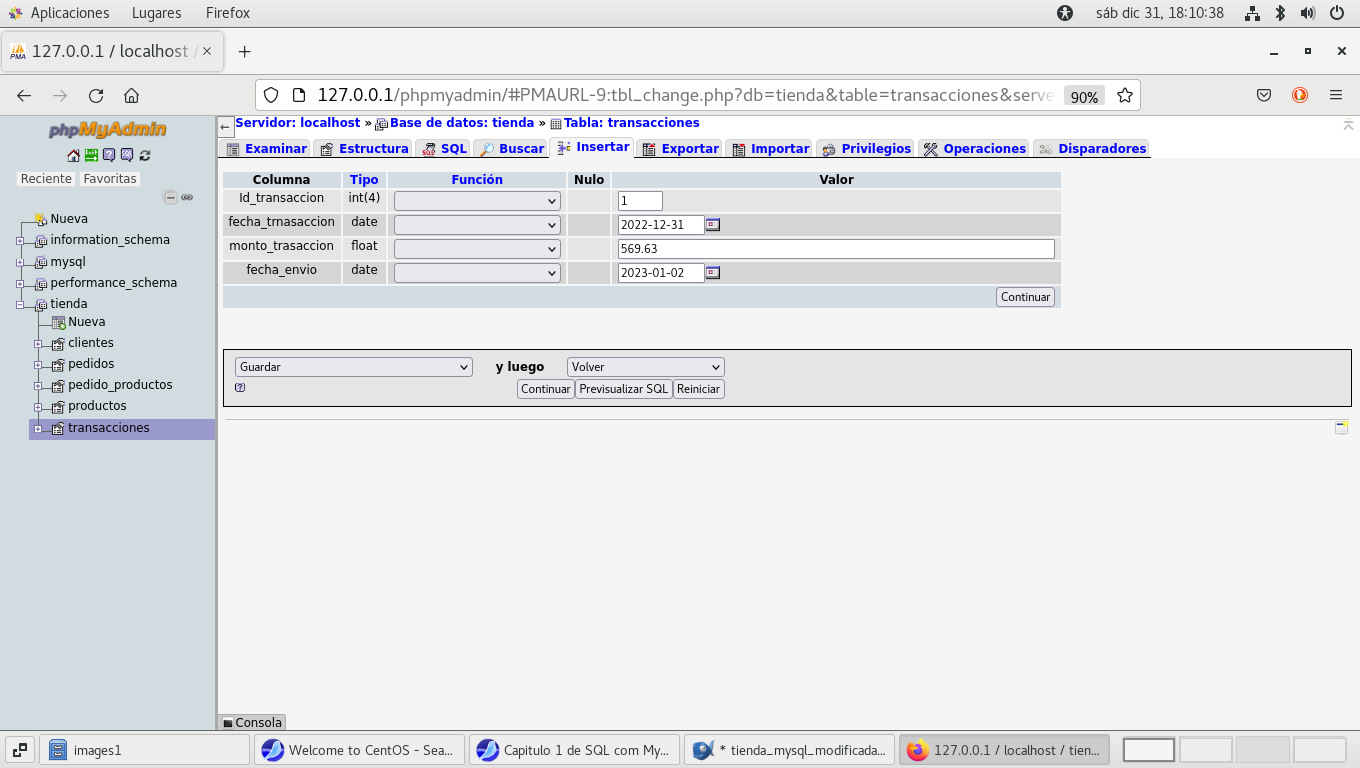Switch to the Estructura tab
Viewport: 1360px width, 768px height.
364,149
